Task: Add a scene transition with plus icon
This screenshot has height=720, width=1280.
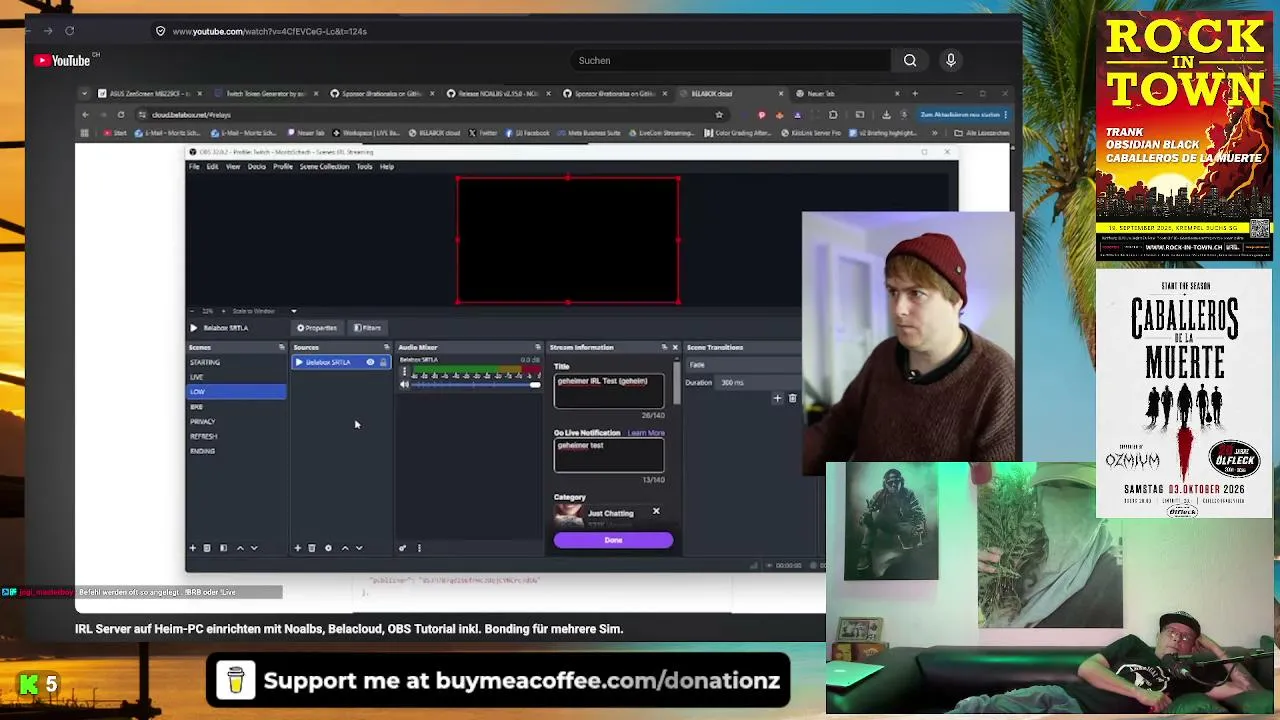Action: pos(777,398)
